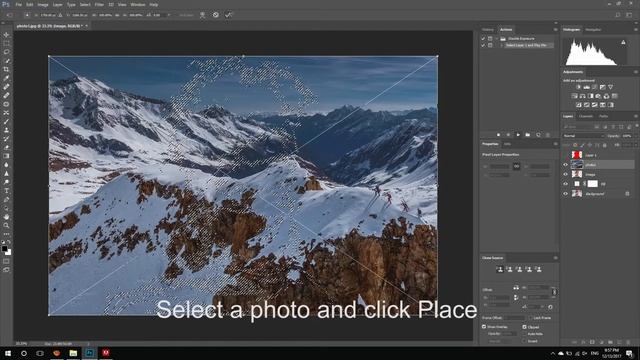Screen dimensions: 640x360
Task: Add a Hue/Saturation adjustment
Action: tap(575, 96)
